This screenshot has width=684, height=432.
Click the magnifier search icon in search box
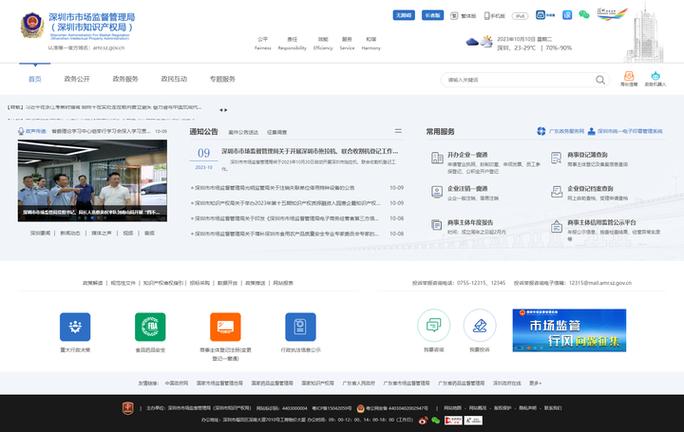pyautogui.click(x=598, y=79)
